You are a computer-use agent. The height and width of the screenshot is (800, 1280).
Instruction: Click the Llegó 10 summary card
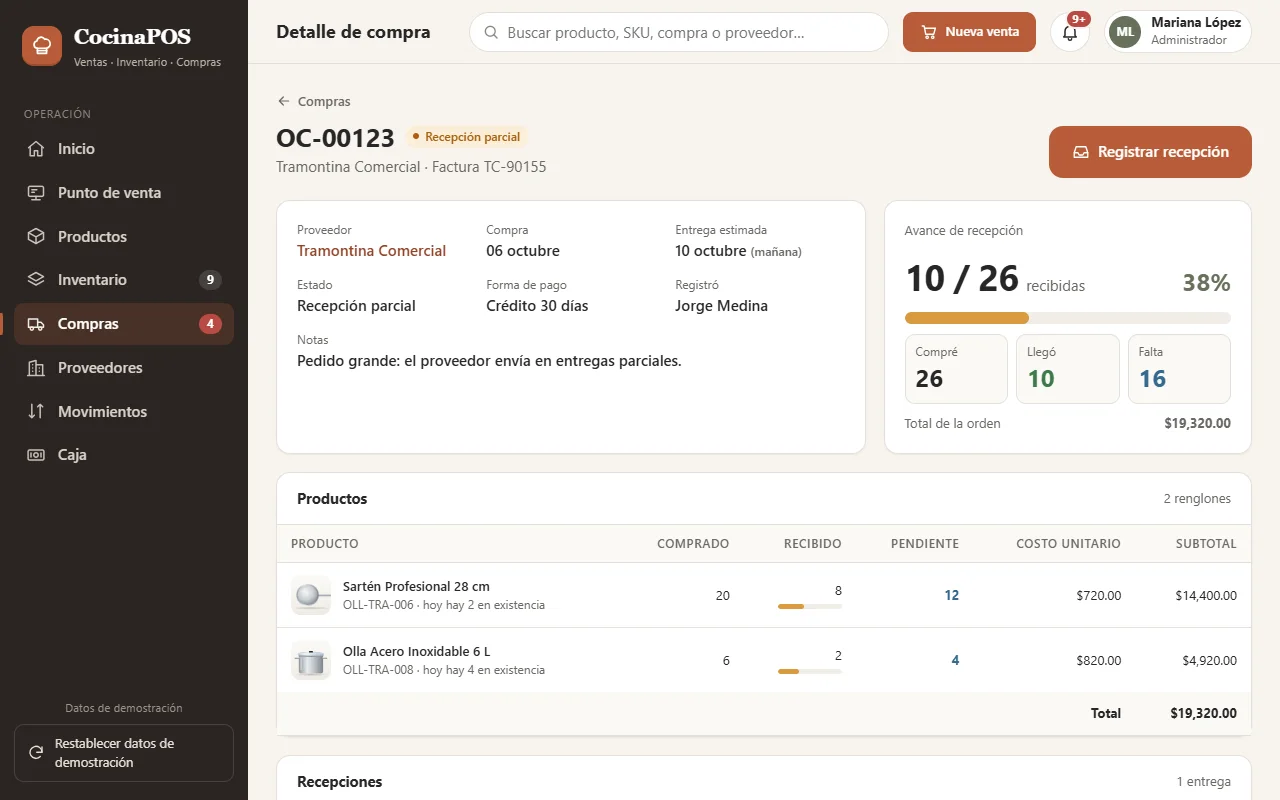point(1068,369)
